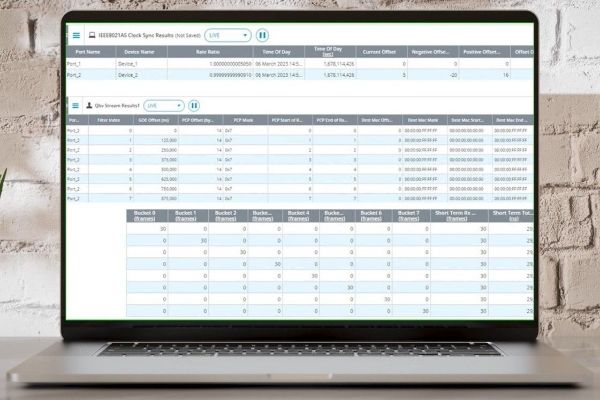Pause the Clock Sync Results live view
Viewport: 600px width, 400px height.
tap(261, 34)
